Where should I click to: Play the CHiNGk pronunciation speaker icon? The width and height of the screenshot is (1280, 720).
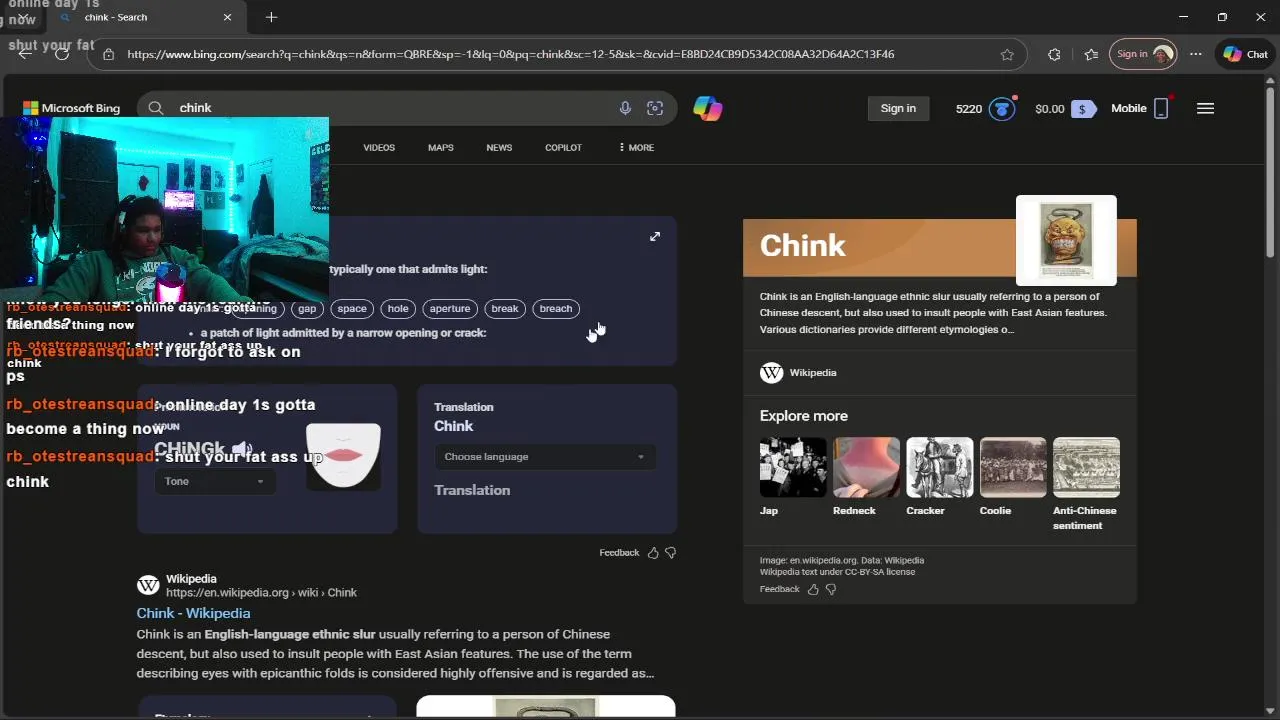(x=241, y=450)
